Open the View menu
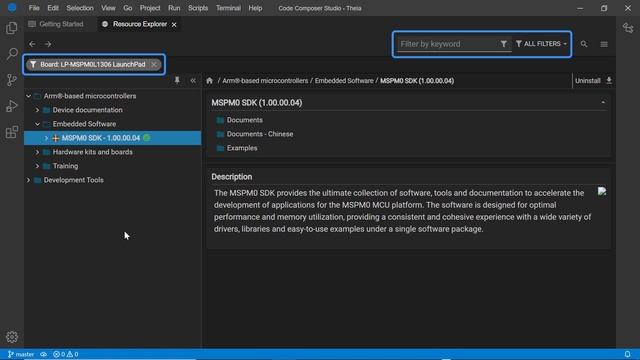 [108, 8]
